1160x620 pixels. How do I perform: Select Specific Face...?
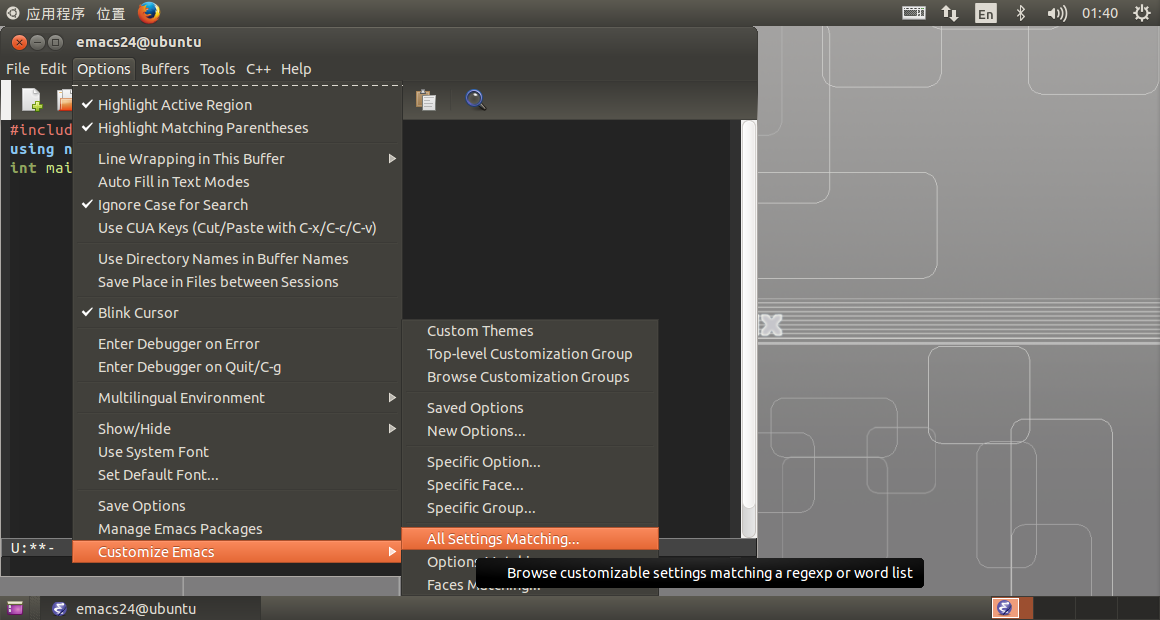(530, 485)
